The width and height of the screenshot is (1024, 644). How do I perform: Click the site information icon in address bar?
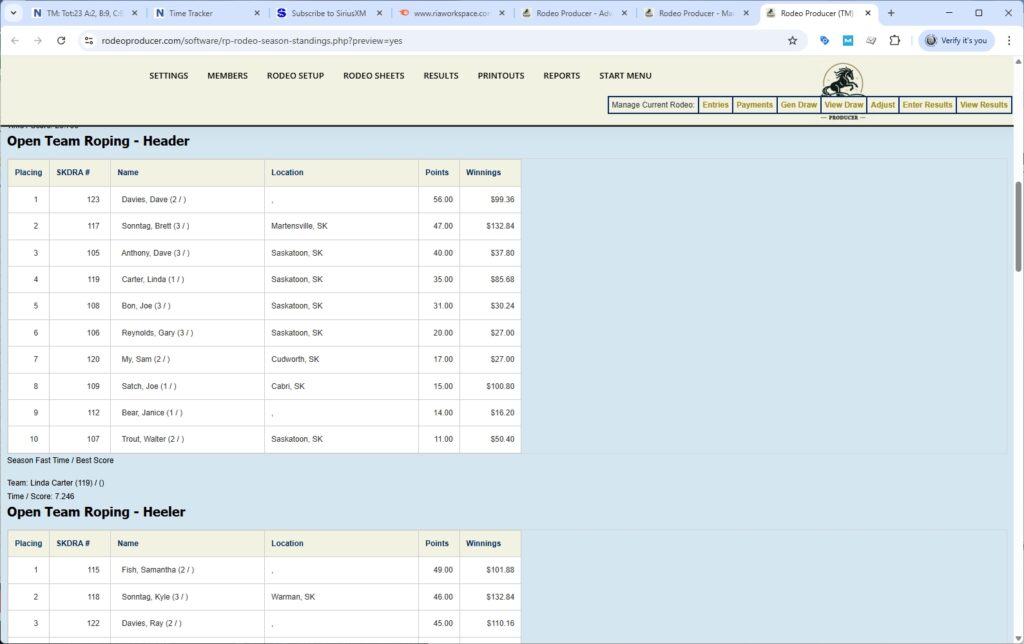[x=89, y=41]
